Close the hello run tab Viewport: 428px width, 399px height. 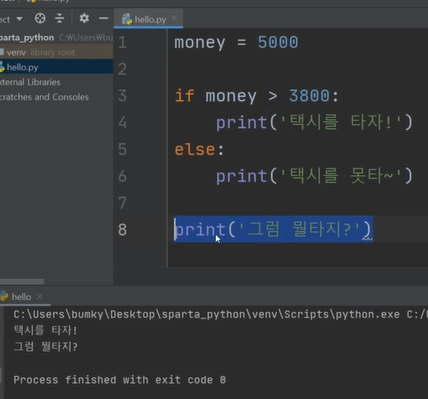point(40,296)
